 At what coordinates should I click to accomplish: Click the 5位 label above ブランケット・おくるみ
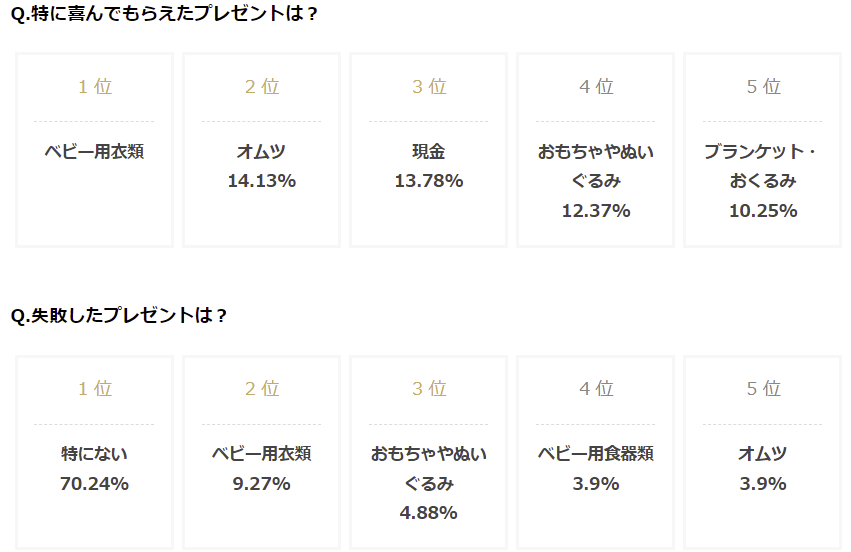[763, 87]
